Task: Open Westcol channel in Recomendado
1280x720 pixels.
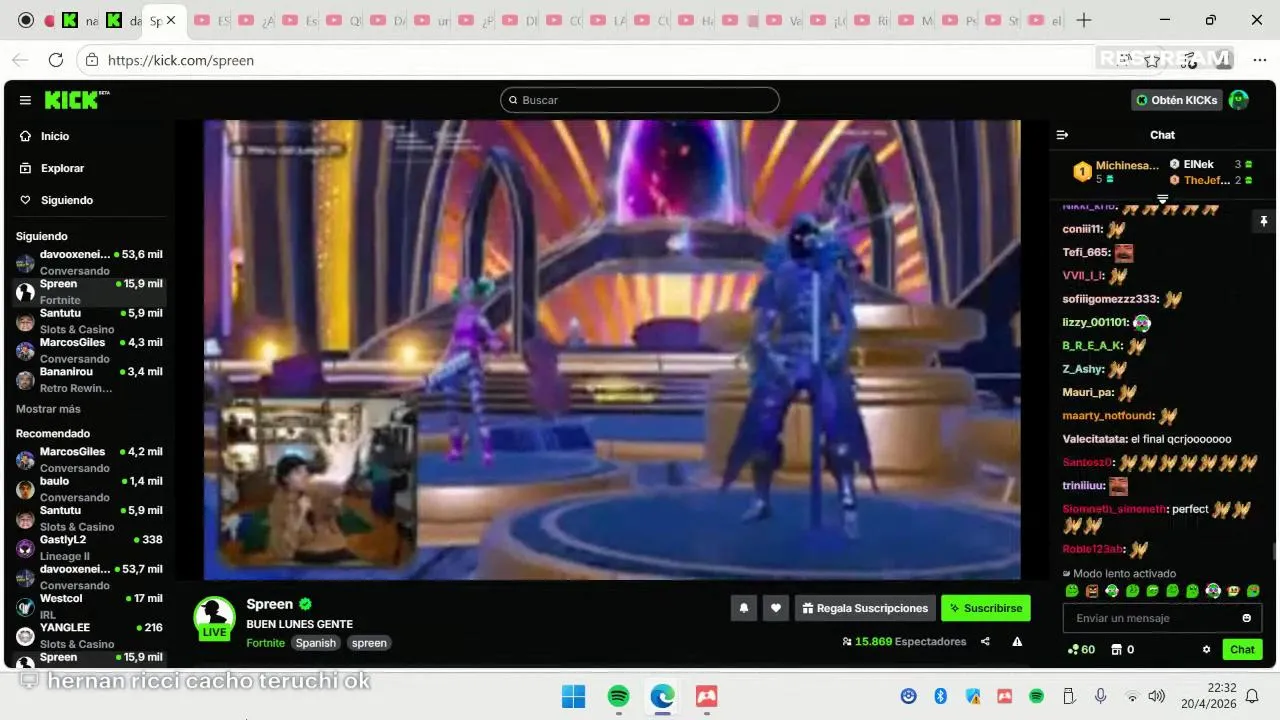Action: 89,606
